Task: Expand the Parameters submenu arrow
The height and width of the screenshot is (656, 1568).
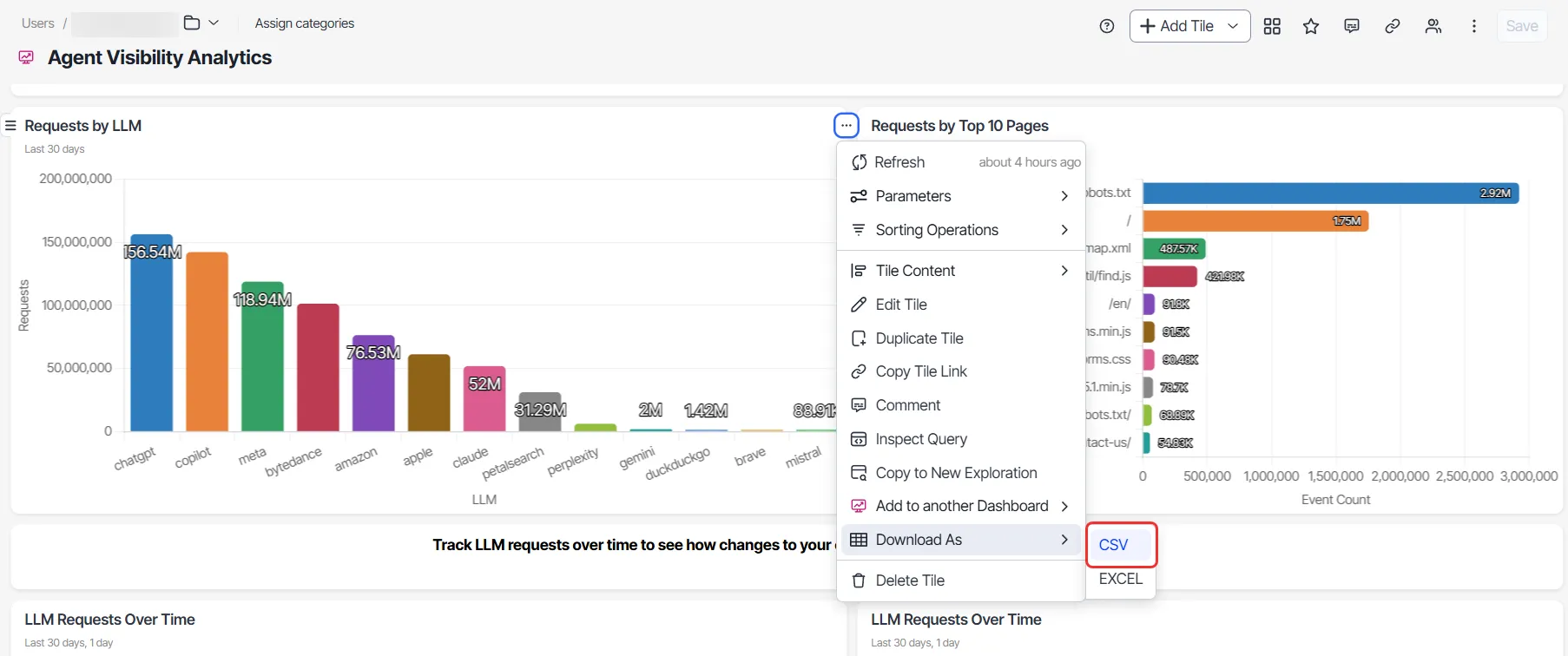Action: pyautogui.click(x=1064, y=196)
